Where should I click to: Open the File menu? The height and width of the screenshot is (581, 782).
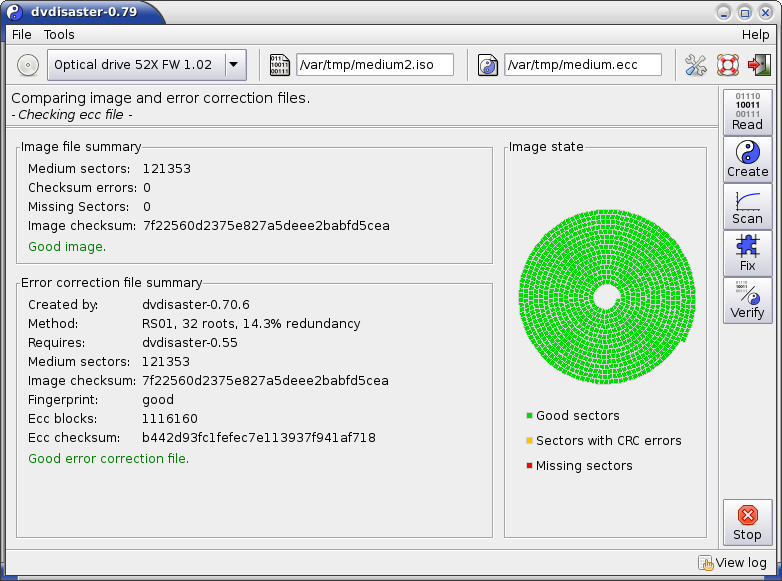point(21,35)
